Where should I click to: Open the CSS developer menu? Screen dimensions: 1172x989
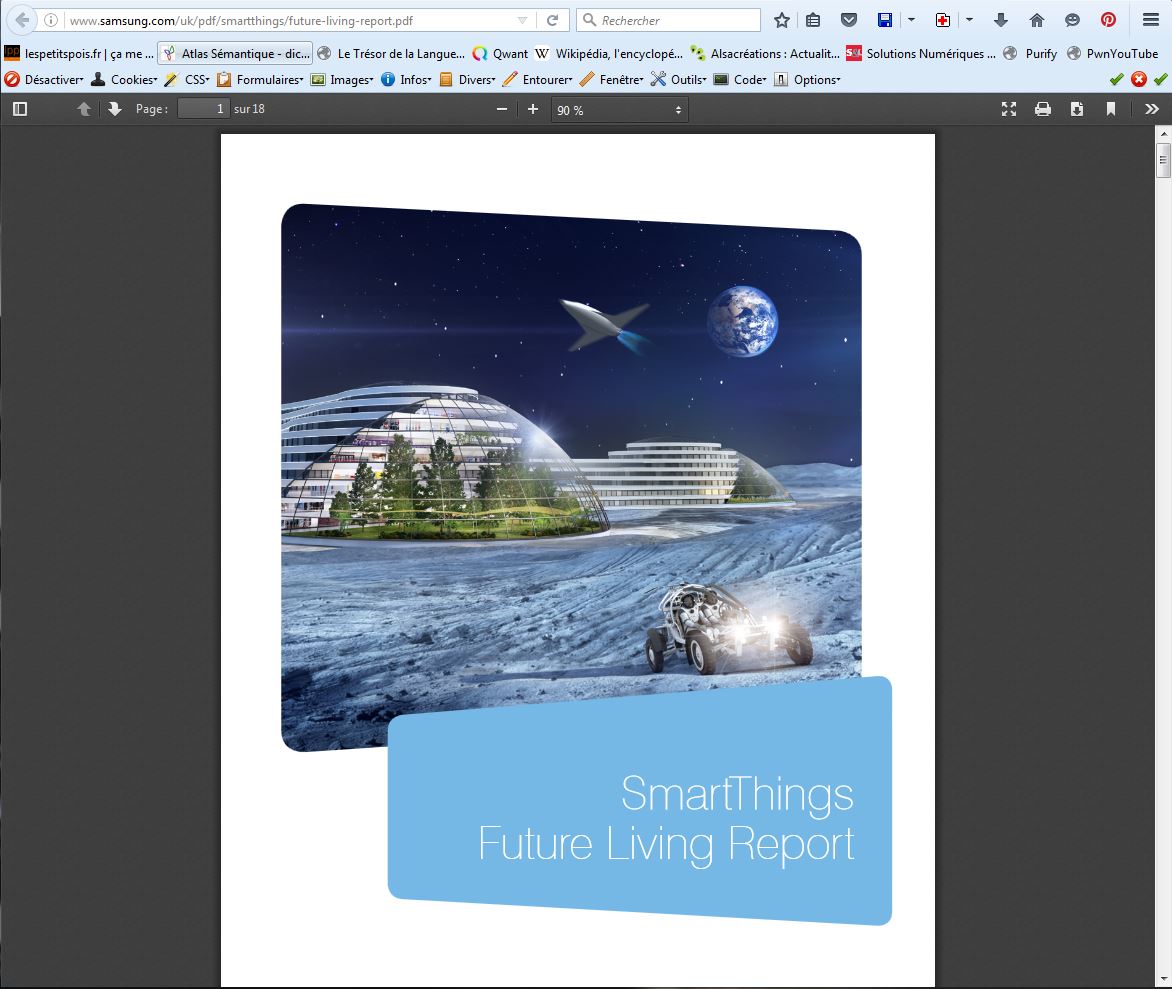pyautogui.click(x=188, y=79)
